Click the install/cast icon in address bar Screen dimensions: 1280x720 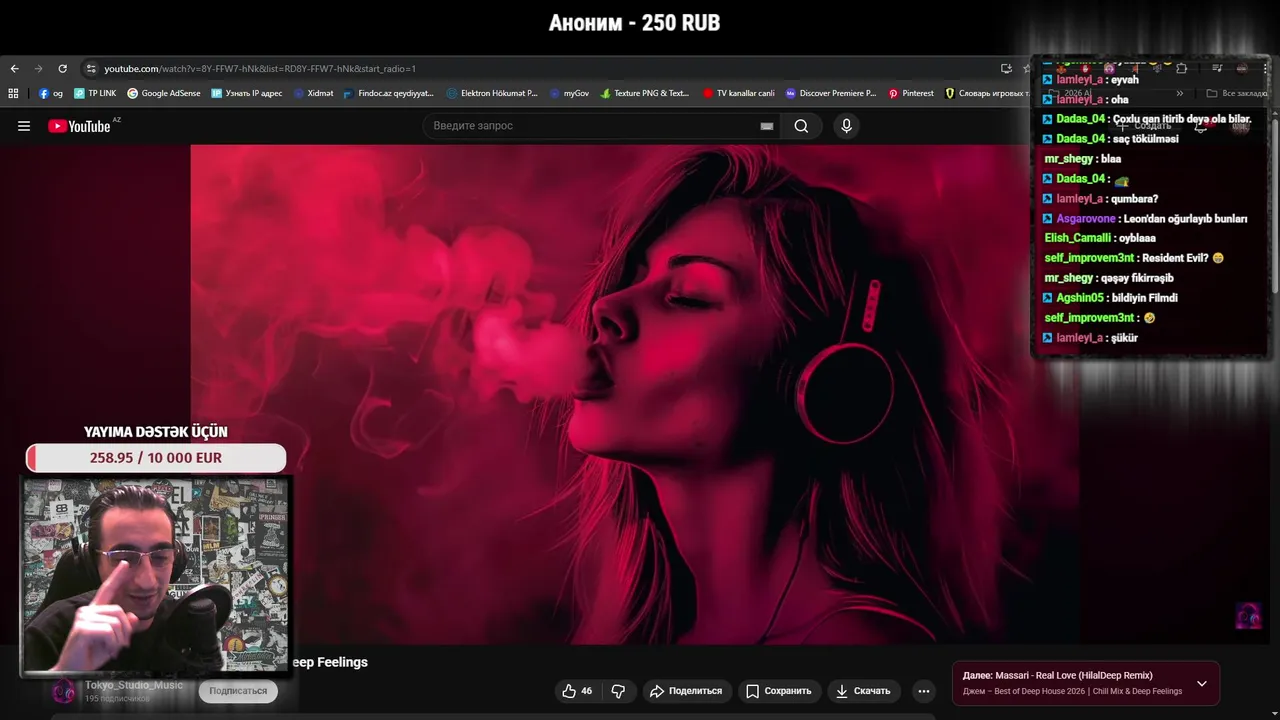[x=1006, y=69]
